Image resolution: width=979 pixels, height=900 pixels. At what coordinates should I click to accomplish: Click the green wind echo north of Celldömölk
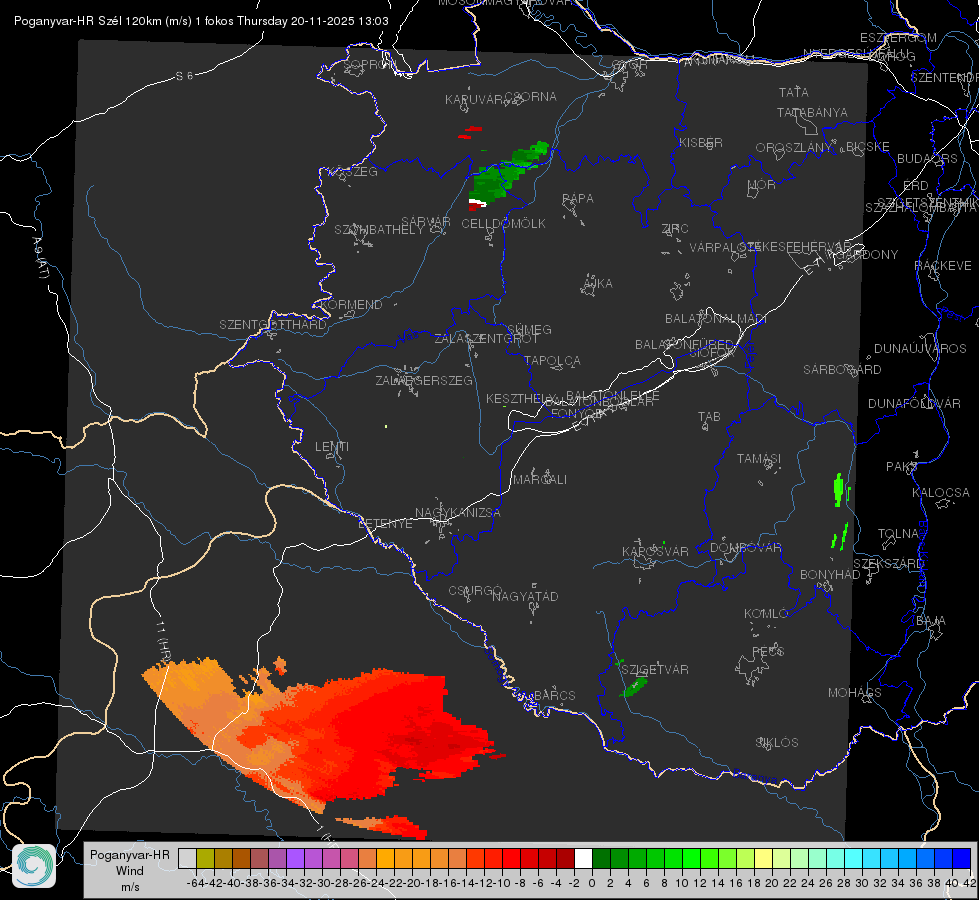[x=506, y=175]
